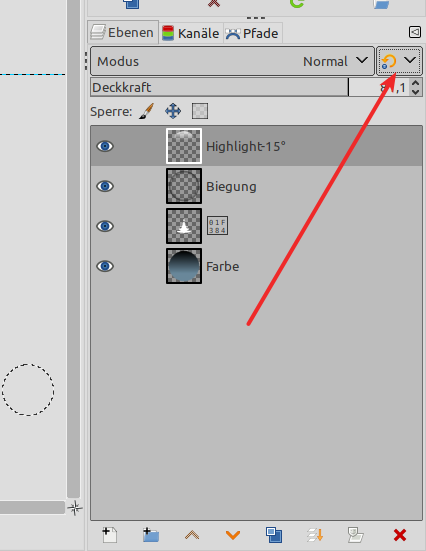Raise the selected layer
Viewport: 426px width, 551px height.
[192, 535]
